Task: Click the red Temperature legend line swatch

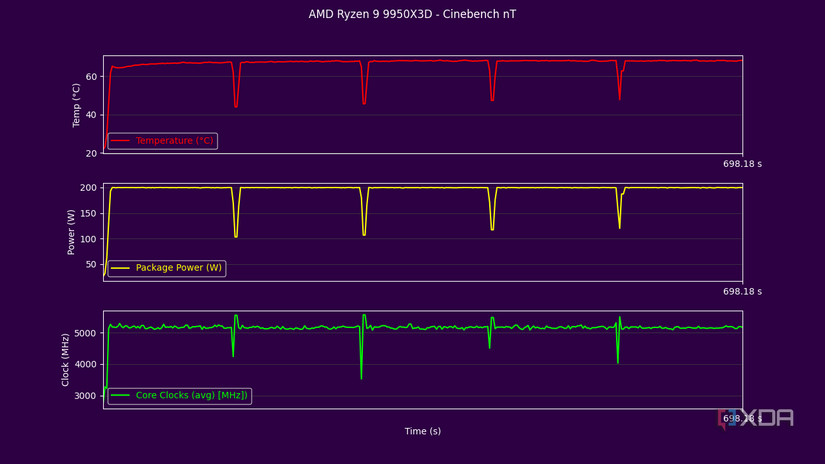Action: (x=120, y=140)
